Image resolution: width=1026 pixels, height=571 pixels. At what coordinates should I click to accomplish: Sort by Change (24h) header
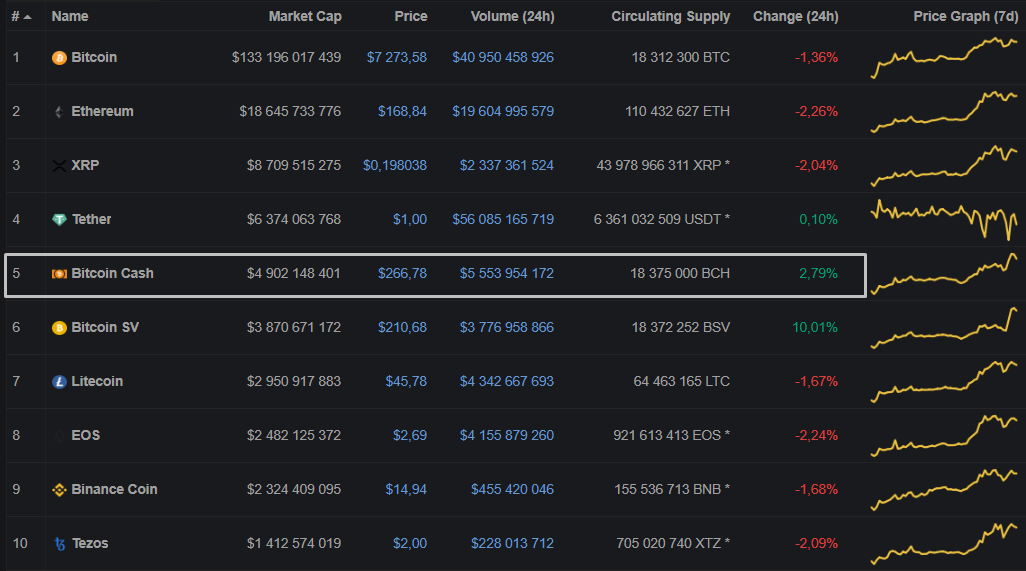796,16
